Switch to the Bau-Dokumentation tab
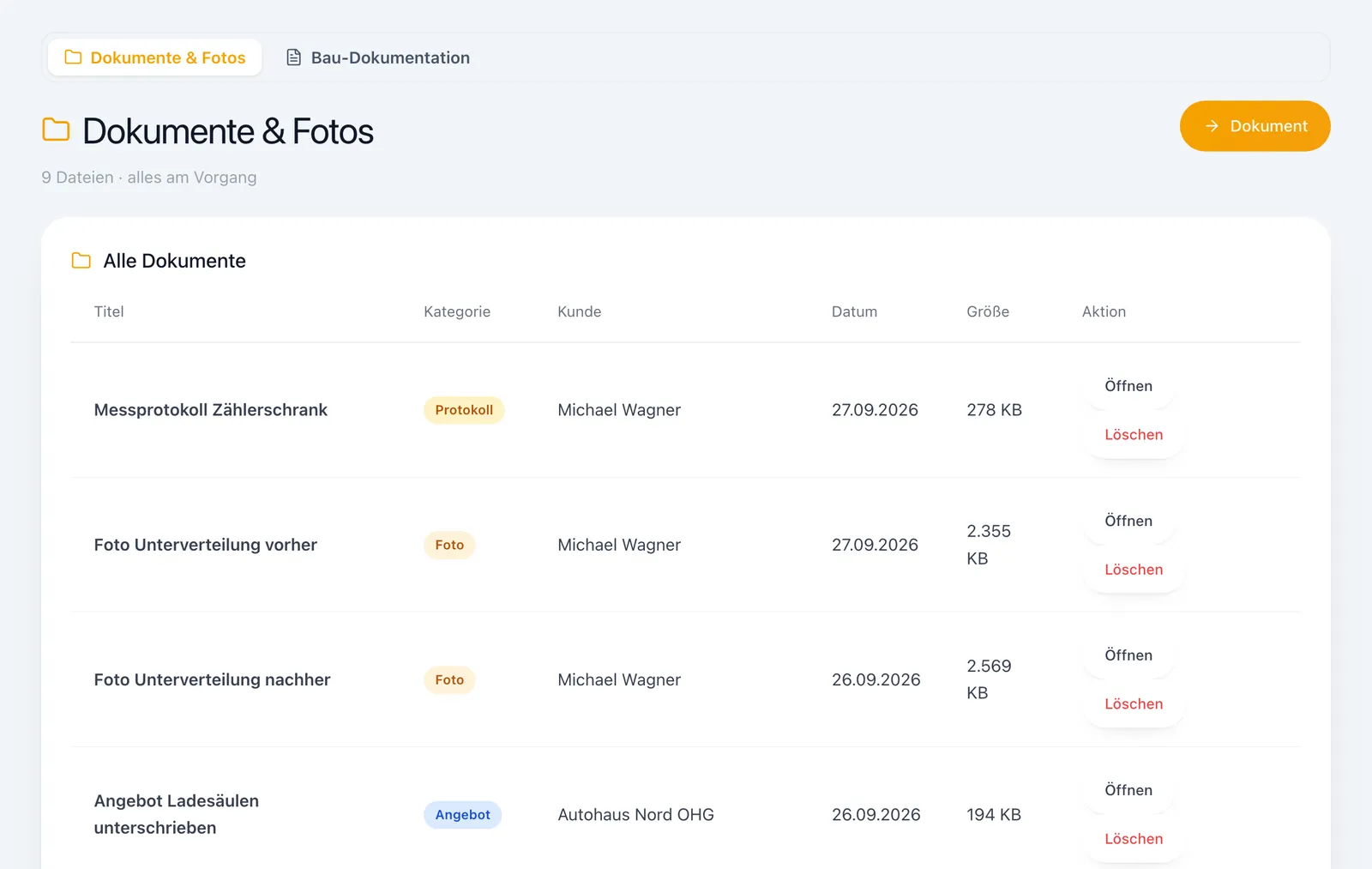 click(378, 57)
